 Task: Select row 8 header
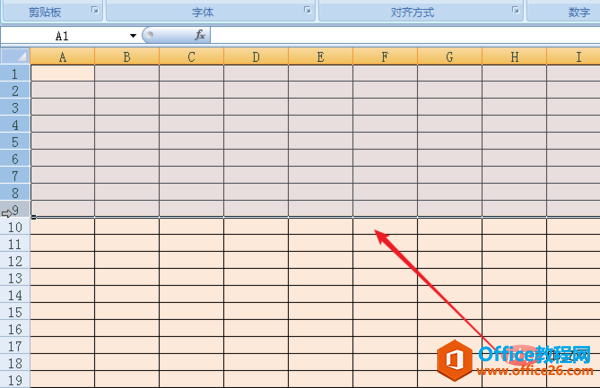(15, 192)
